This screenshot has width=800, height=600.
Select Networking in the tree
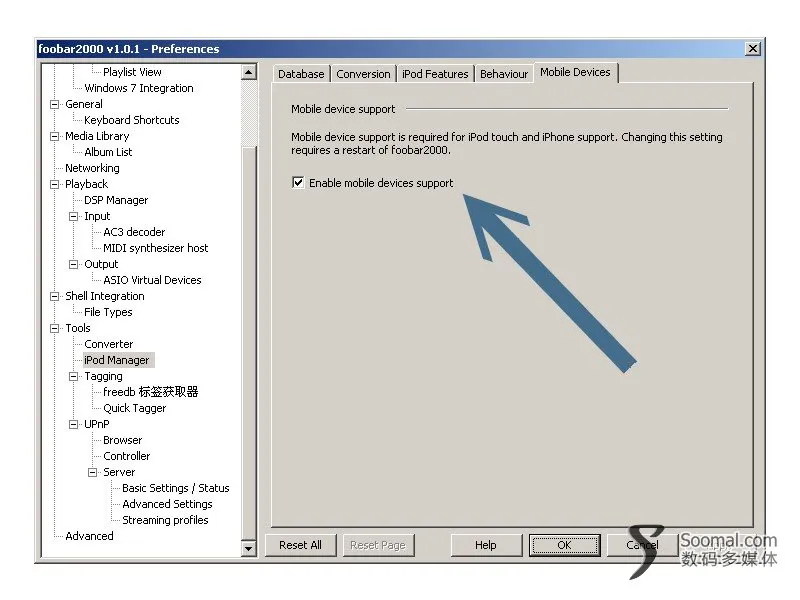point(92,168)
